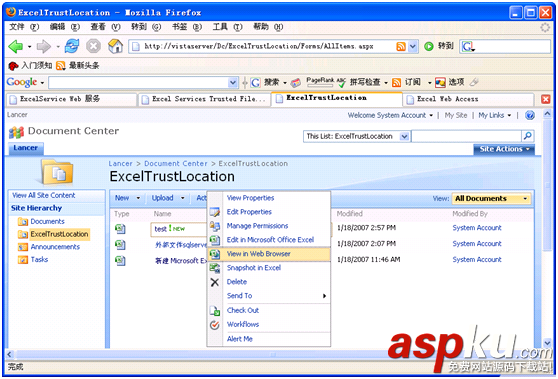Click Document Center breadcrumb link

tap(175, 164)
